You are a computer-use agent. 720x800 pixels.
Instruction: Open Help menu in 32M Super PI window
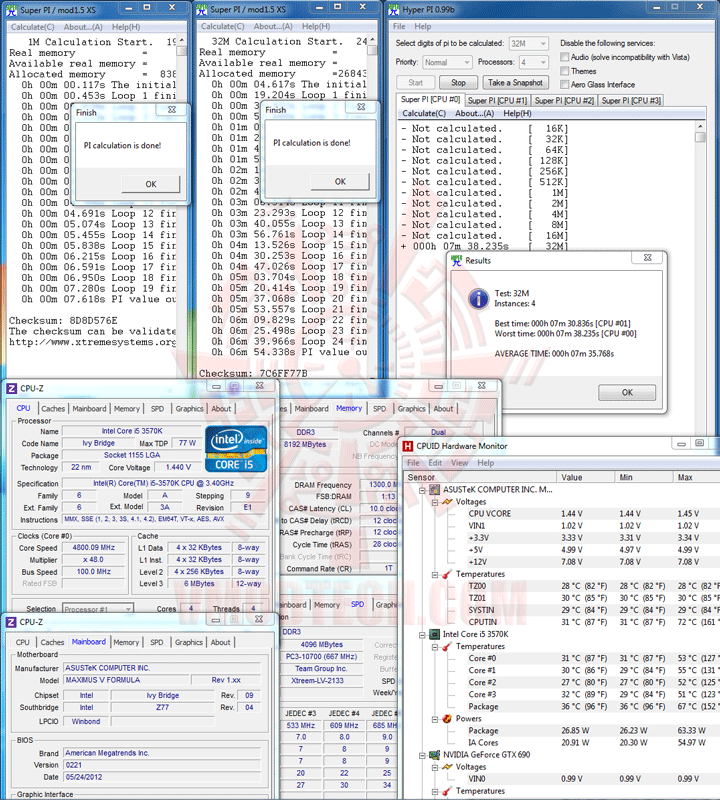[316, 27]
